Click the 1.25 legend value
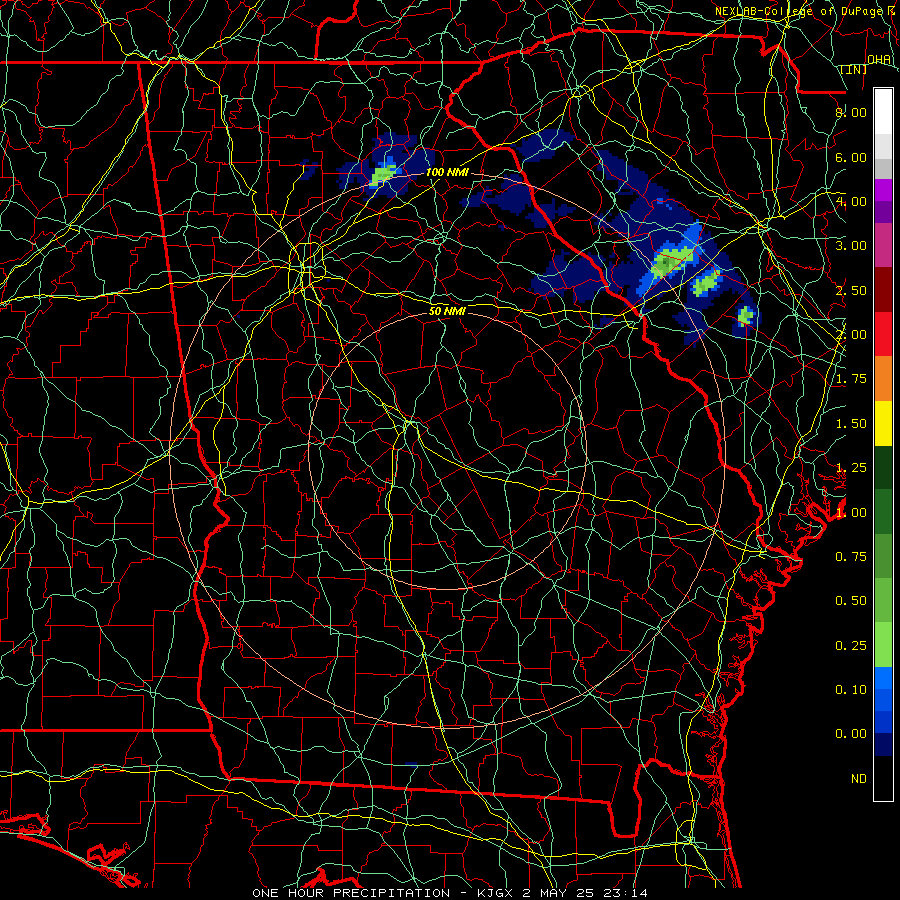Image resolution: width=900 pixels, height=900 pixels. point(851,468)
